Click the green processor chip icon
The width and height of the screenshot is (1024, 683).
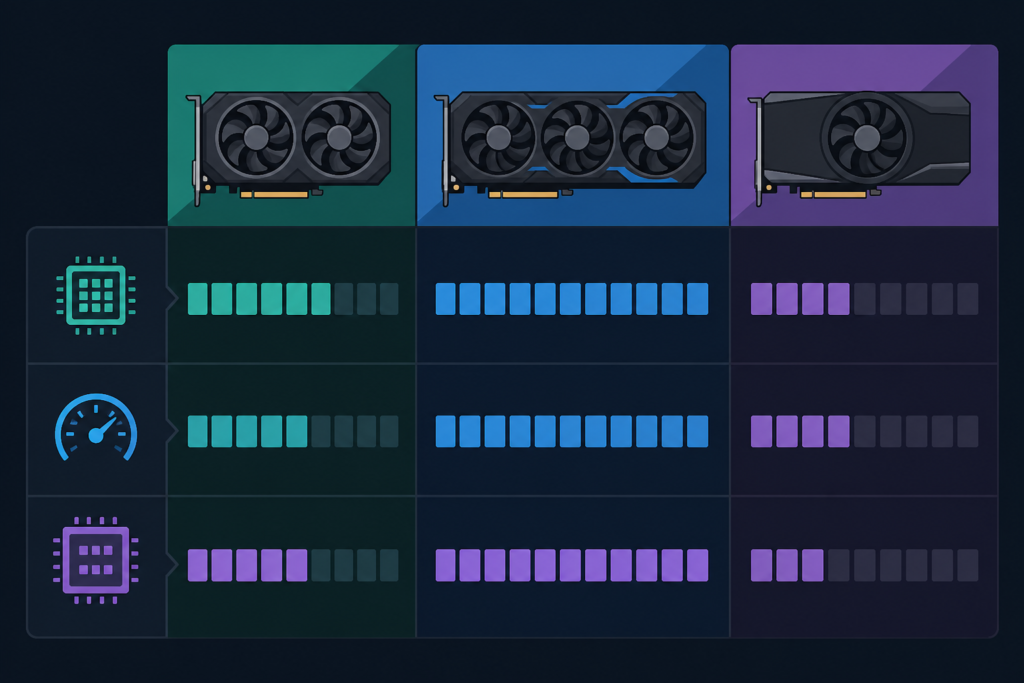96,295
